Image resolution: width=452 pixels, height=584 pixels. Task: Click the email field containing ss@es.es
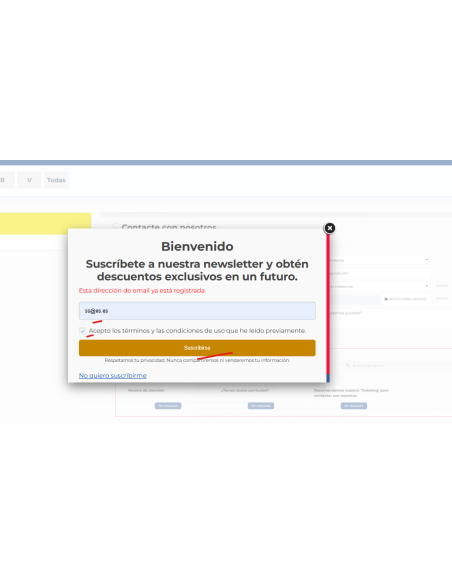click(197, 311)
